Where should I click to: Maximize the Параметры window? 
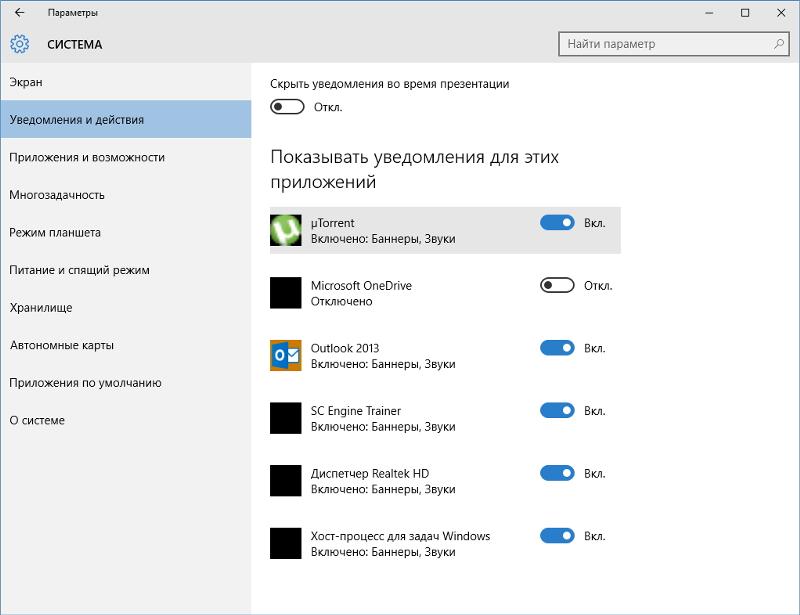coord(745,13)
